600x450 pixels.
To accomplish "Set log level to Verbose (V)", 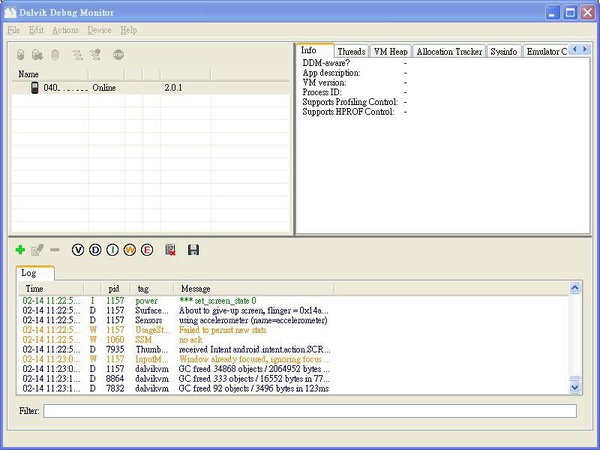I will pyautogui.click(x=78, y=249).
